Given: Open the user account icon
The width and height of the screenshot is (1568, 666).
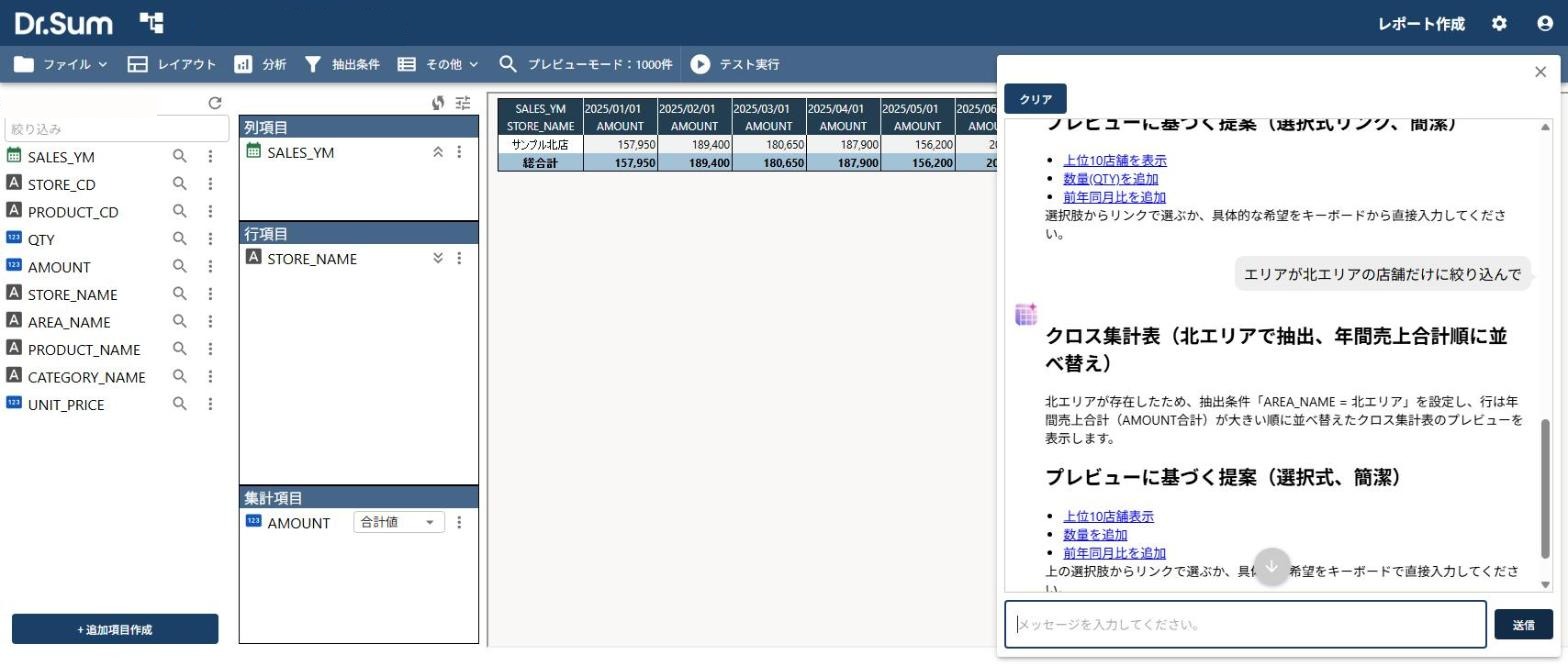Looking at the screenshot, I should (x=1544, y=23).
